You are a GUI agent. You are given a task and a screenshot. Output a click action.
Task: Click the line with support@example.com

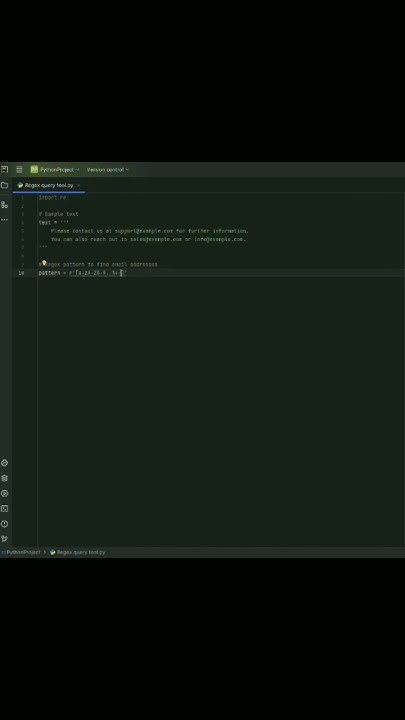click(150, 231)
